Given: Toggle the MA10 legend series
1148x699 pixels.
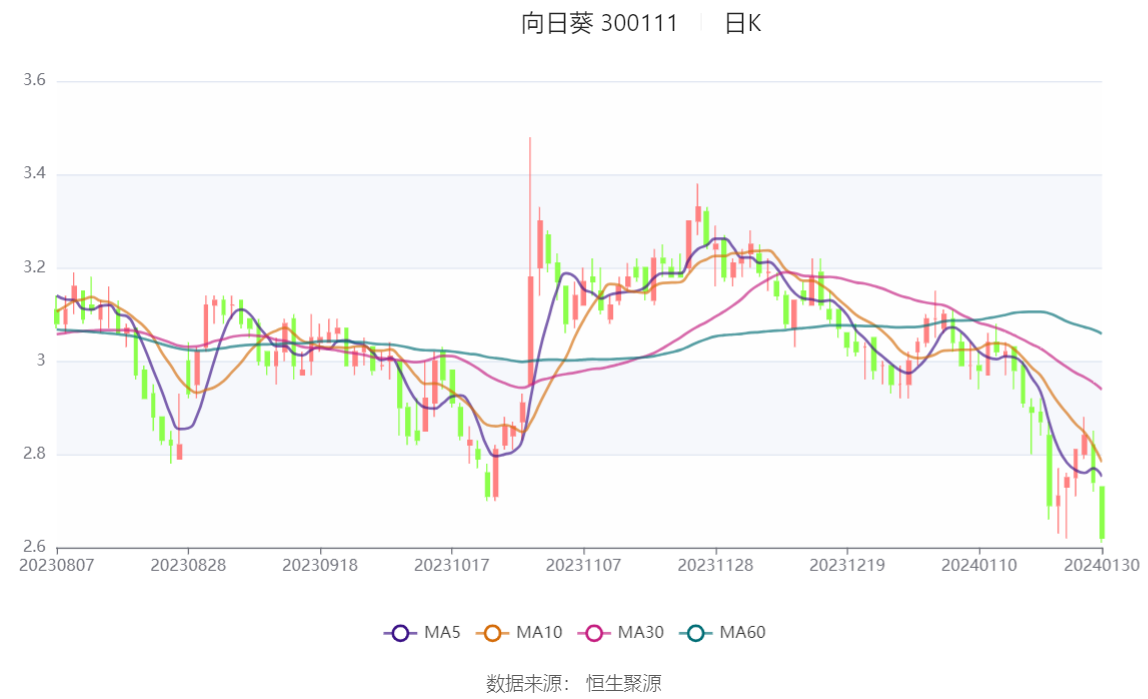Looking at the screenshot, I should [x=522, y=632].
